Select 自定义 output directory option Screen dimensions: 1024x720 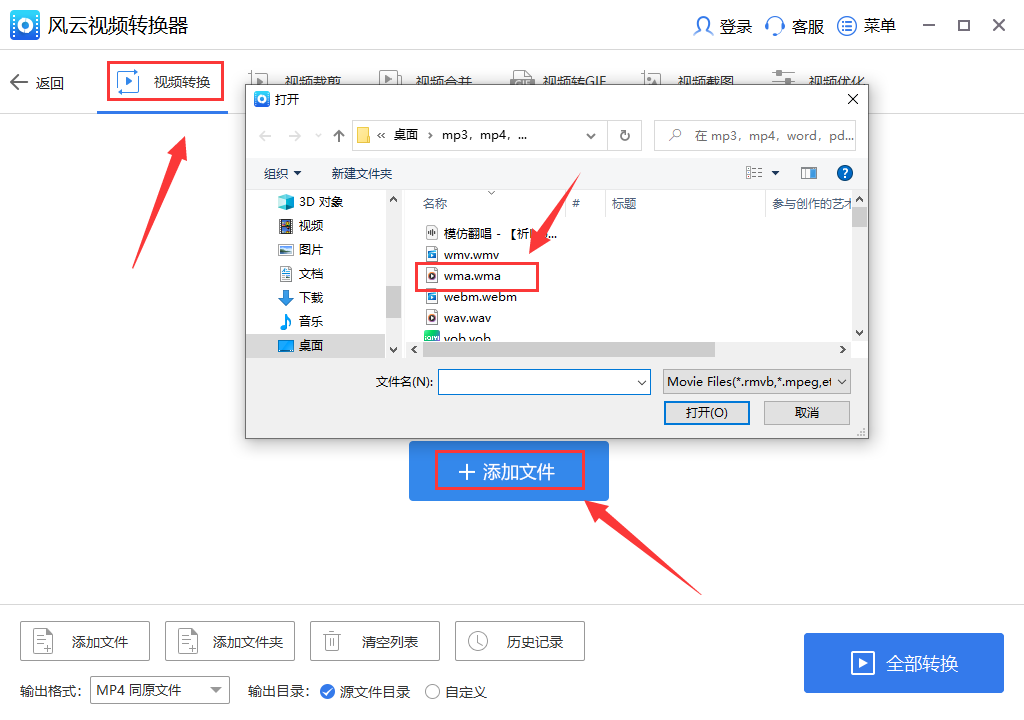pyautogui.click(x=456, y=691)
